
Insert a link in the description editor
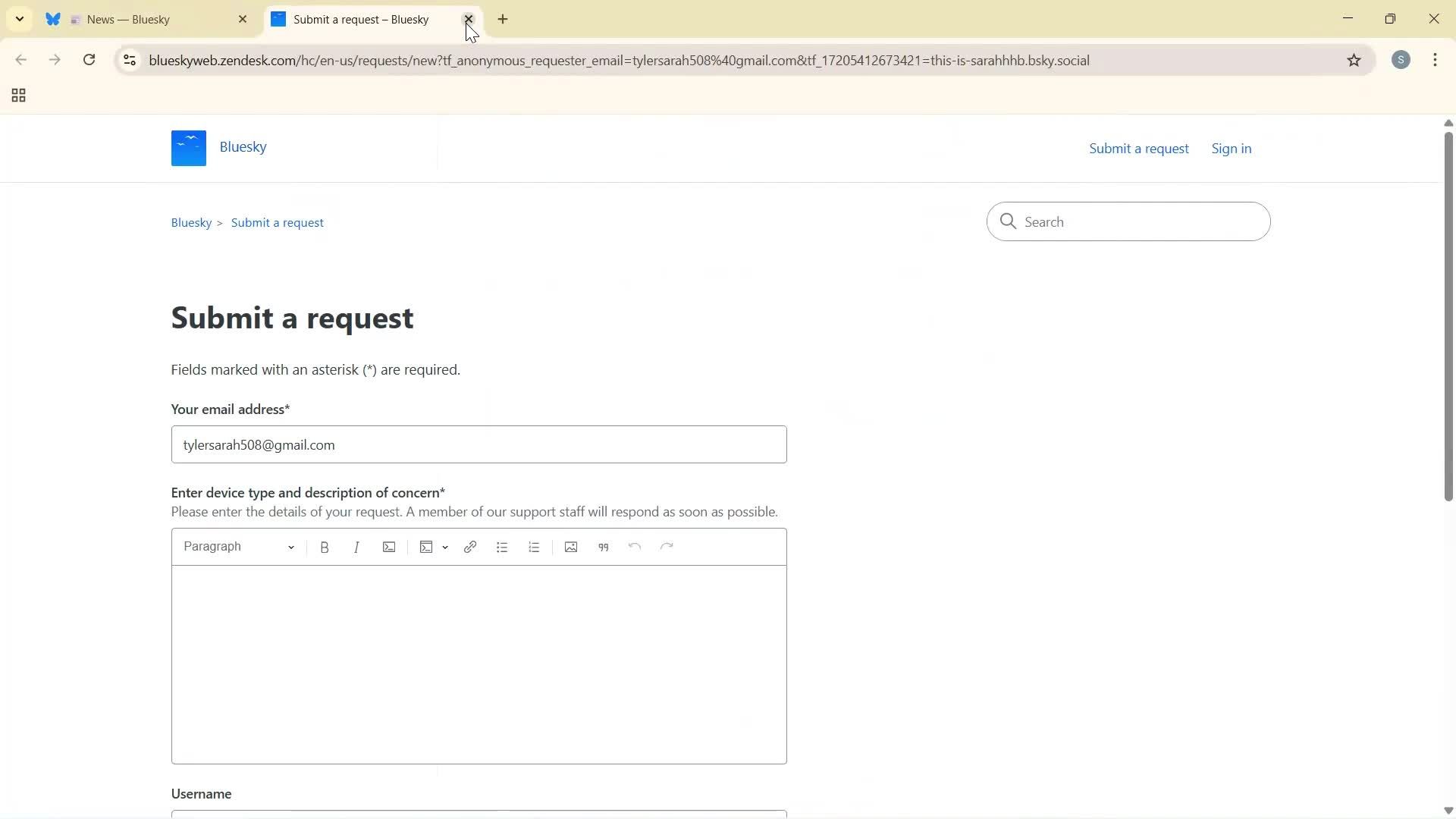coord(470,547)
